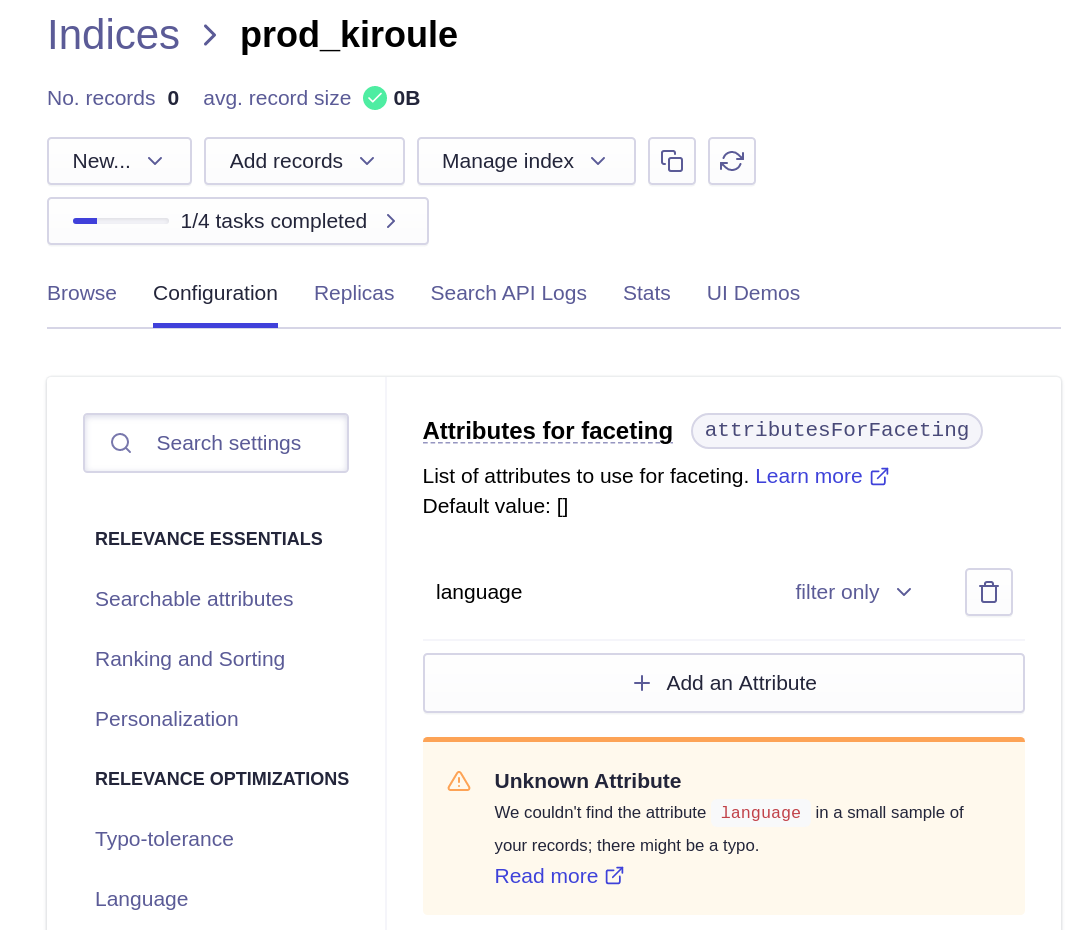Open the New... dropdown

pyautogui.click(x=119, y=161)
